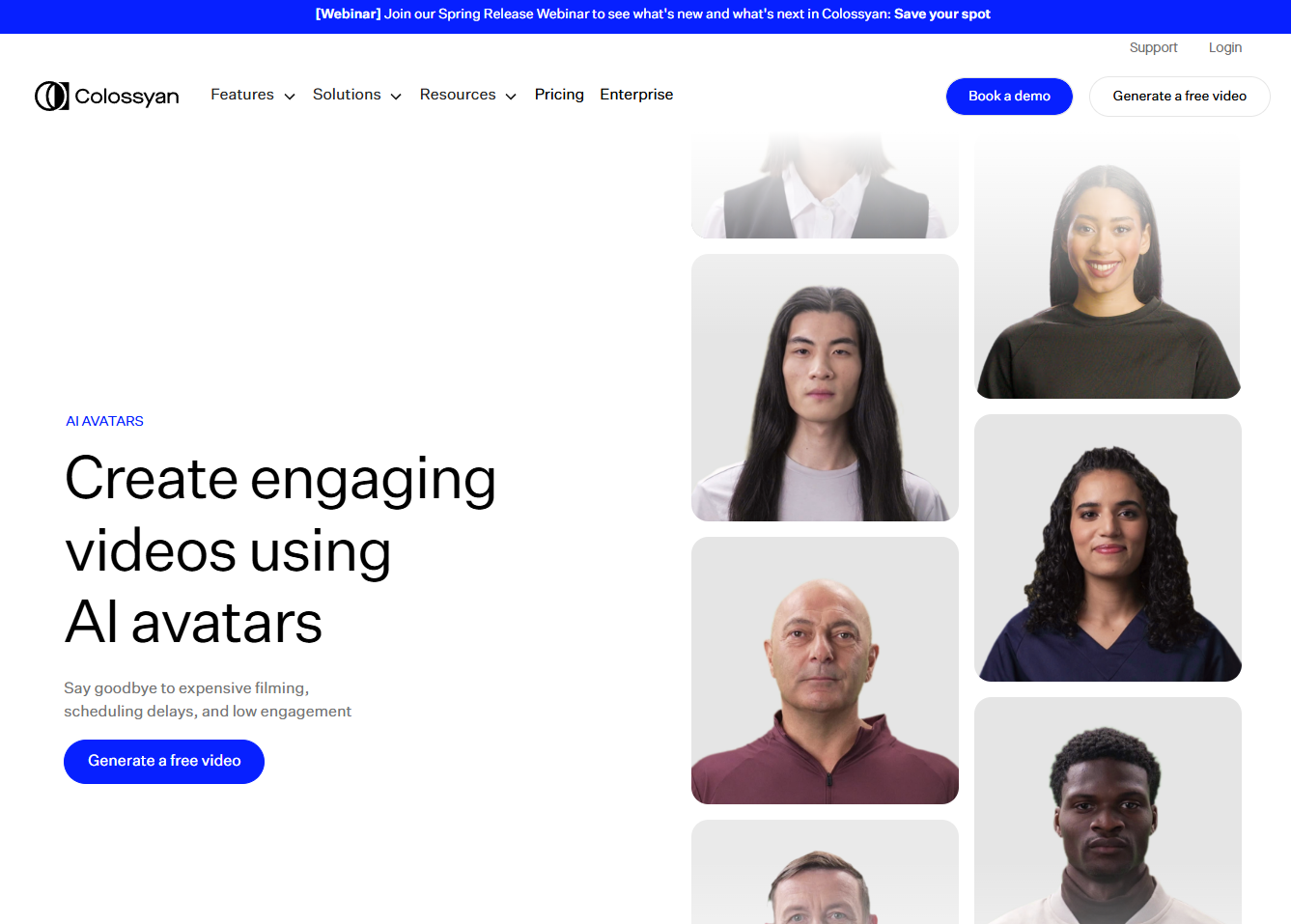Select the avatar of man in cream jacket

click(1108, 811)
